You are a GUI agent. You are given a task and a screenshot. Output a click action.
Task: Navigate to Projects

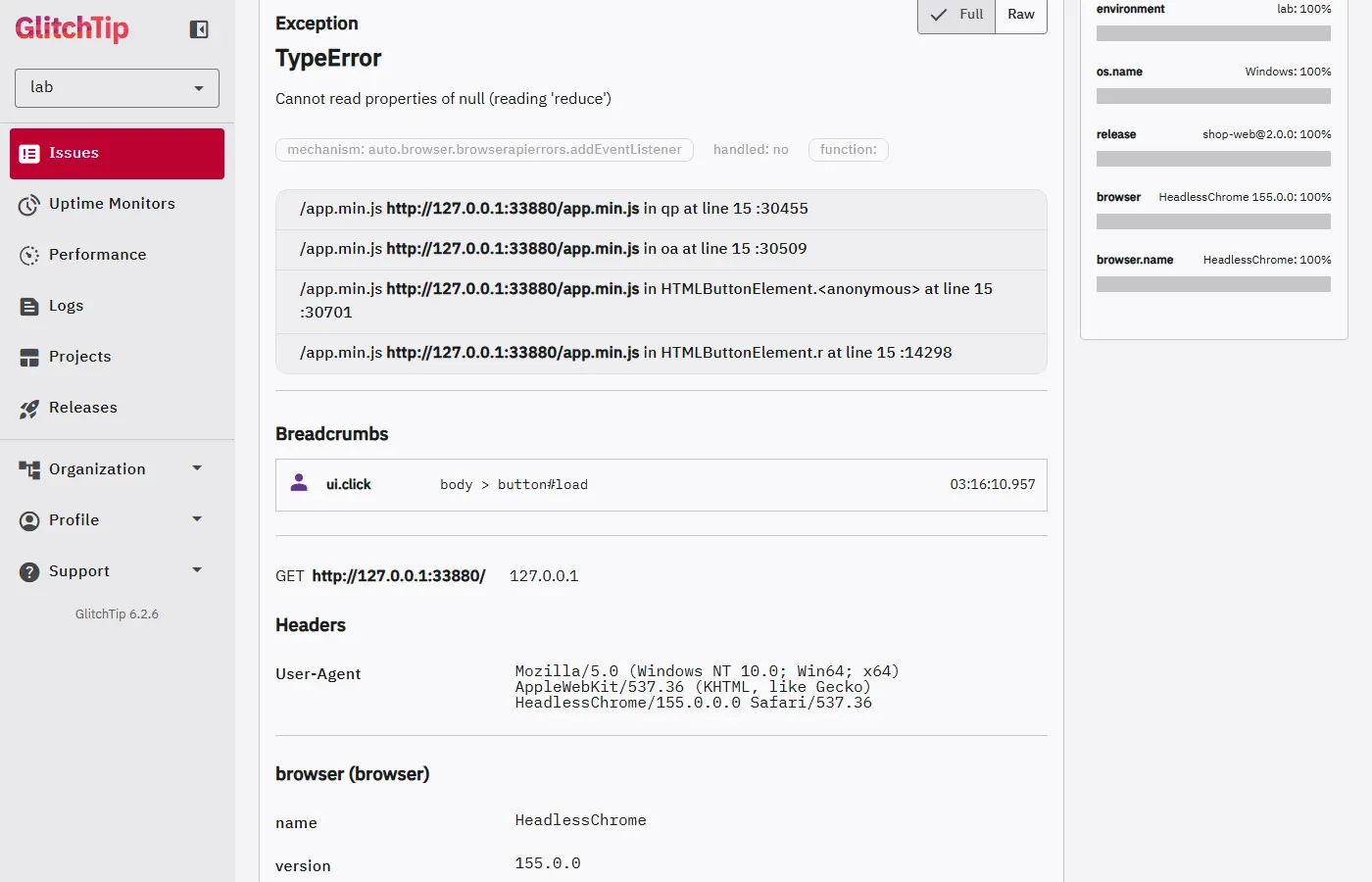tap(117, 357)
